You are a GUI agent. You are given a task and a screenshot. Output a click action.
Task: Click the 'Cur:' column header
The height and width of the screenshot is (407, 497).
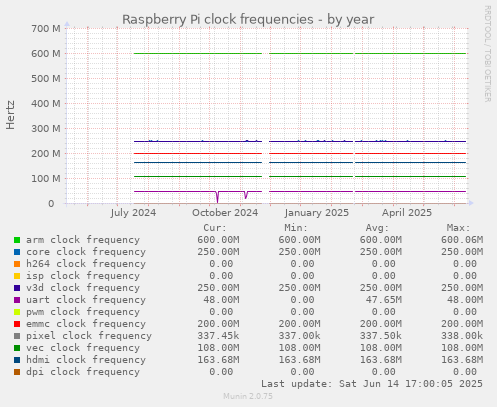click(x=215, y=228)
